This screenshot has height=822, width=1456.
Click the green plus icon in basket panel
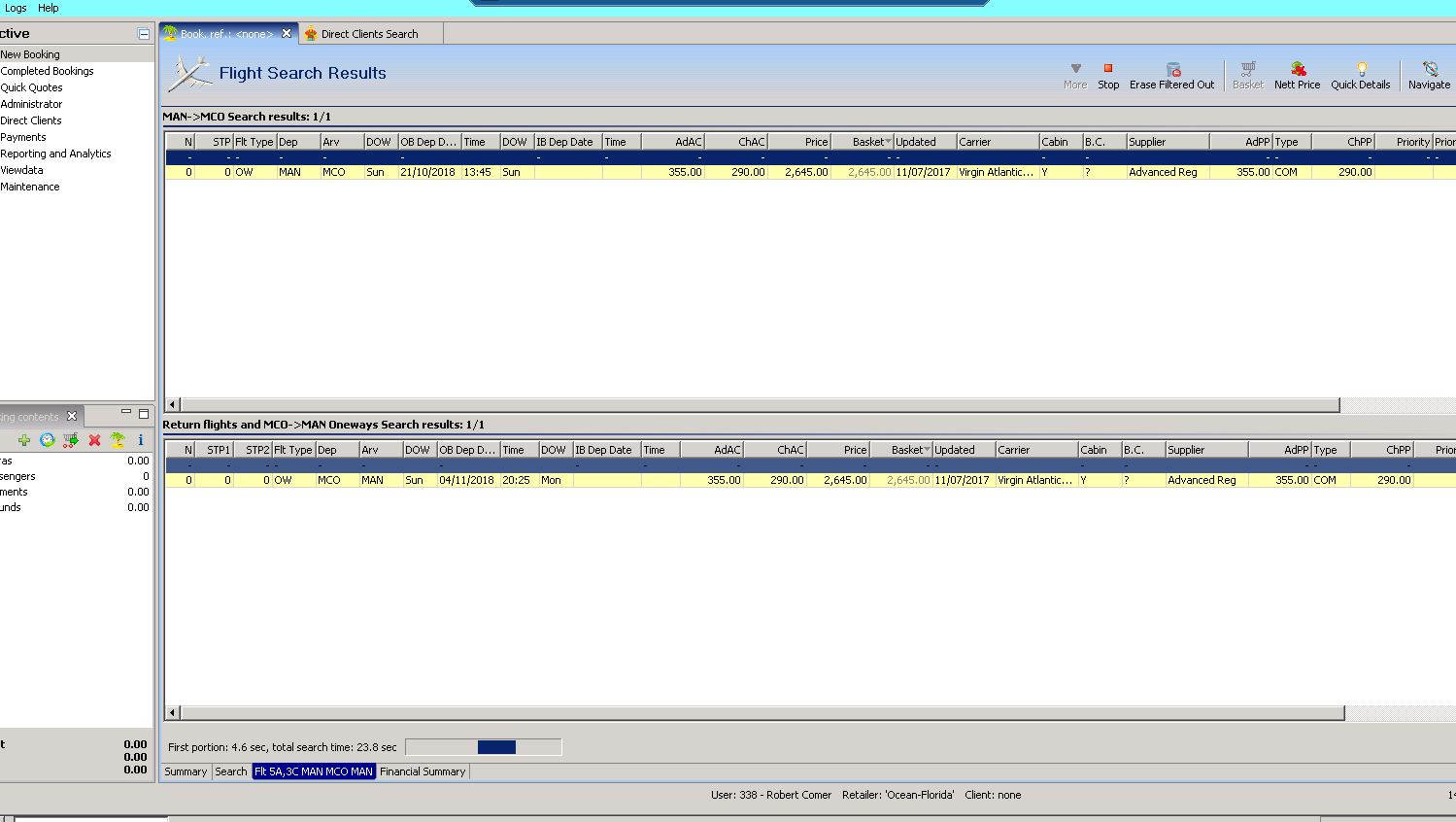[23, 440]
